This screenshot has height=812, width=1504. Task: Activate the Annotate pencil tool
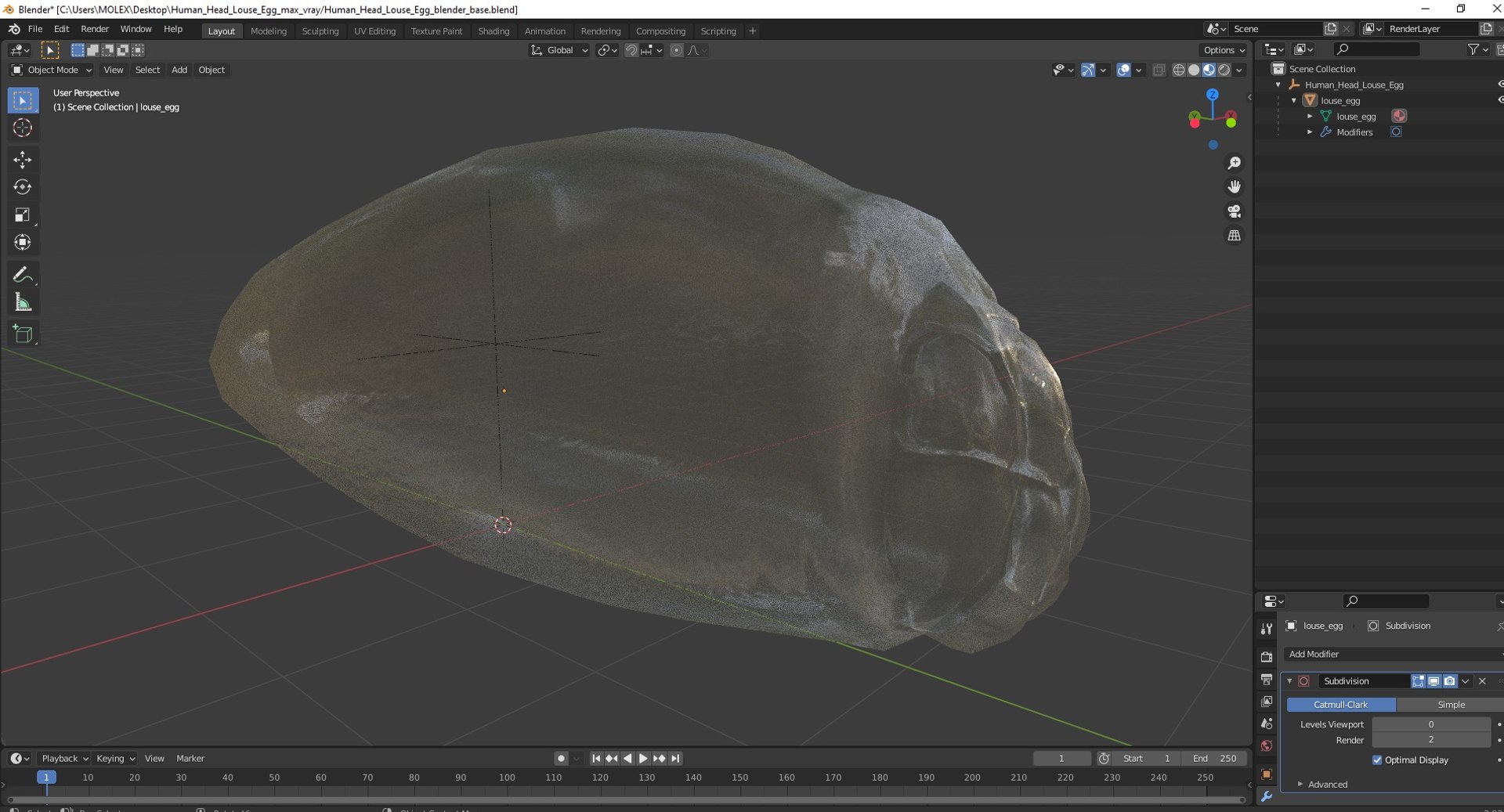[22, 275]
